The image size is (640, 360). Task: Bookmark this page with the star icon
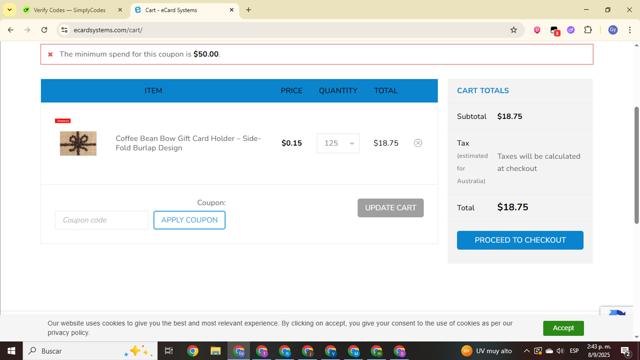[513, 30]
